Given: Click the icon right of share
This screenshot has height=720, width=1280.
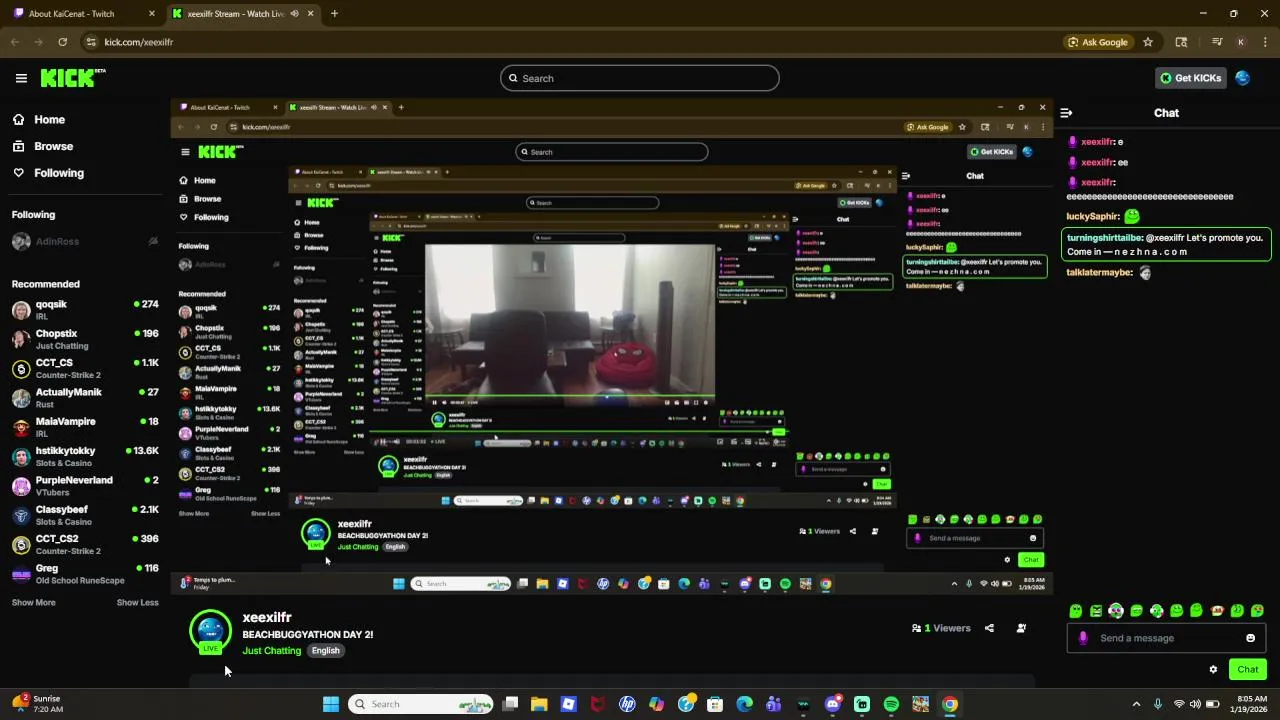Looking at the screenshot, I should point(1021,628).
